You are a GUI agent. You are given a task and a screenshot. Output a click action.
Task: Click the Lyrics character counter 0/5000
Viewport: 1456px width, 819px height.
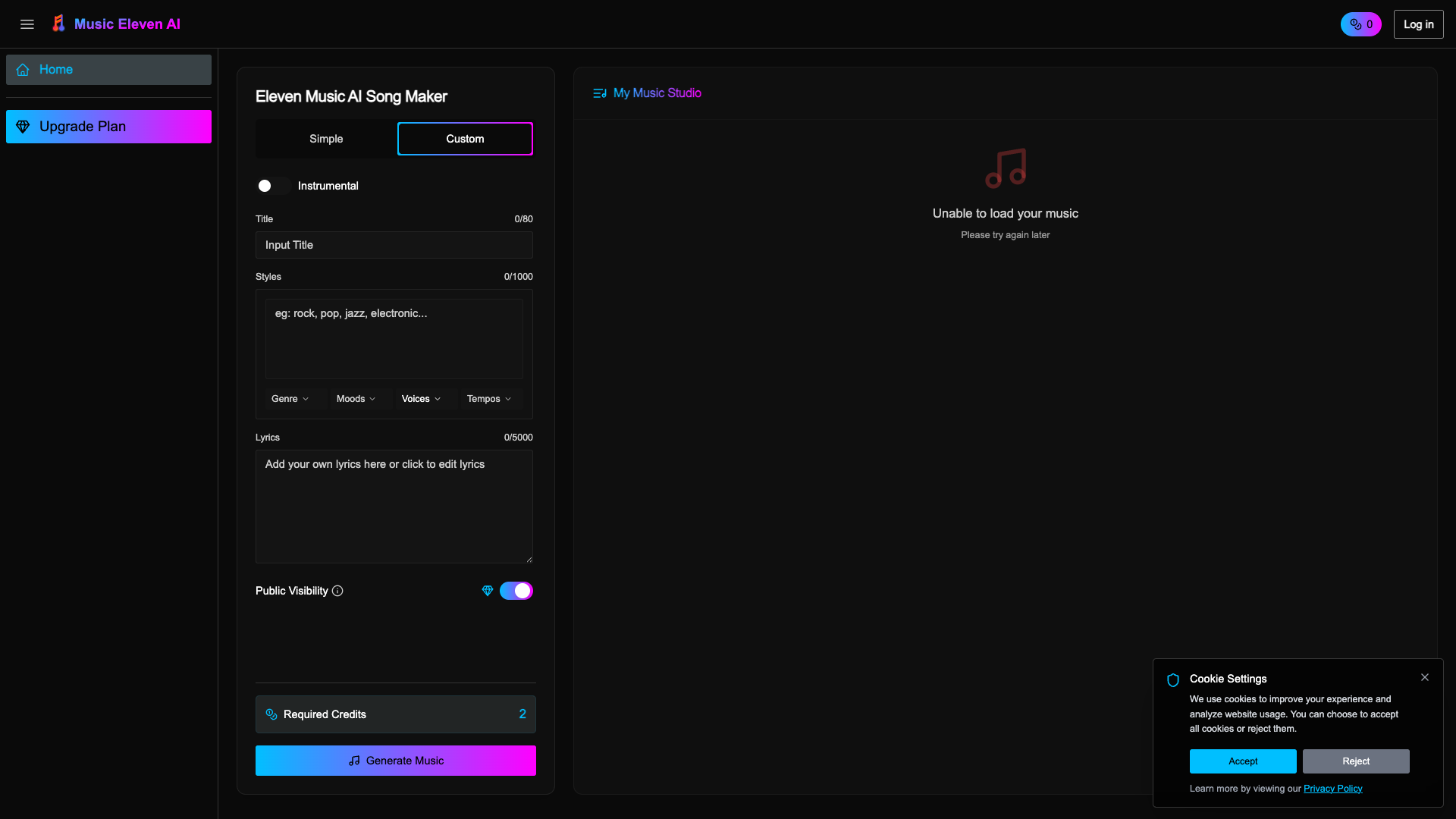point(519,438)
